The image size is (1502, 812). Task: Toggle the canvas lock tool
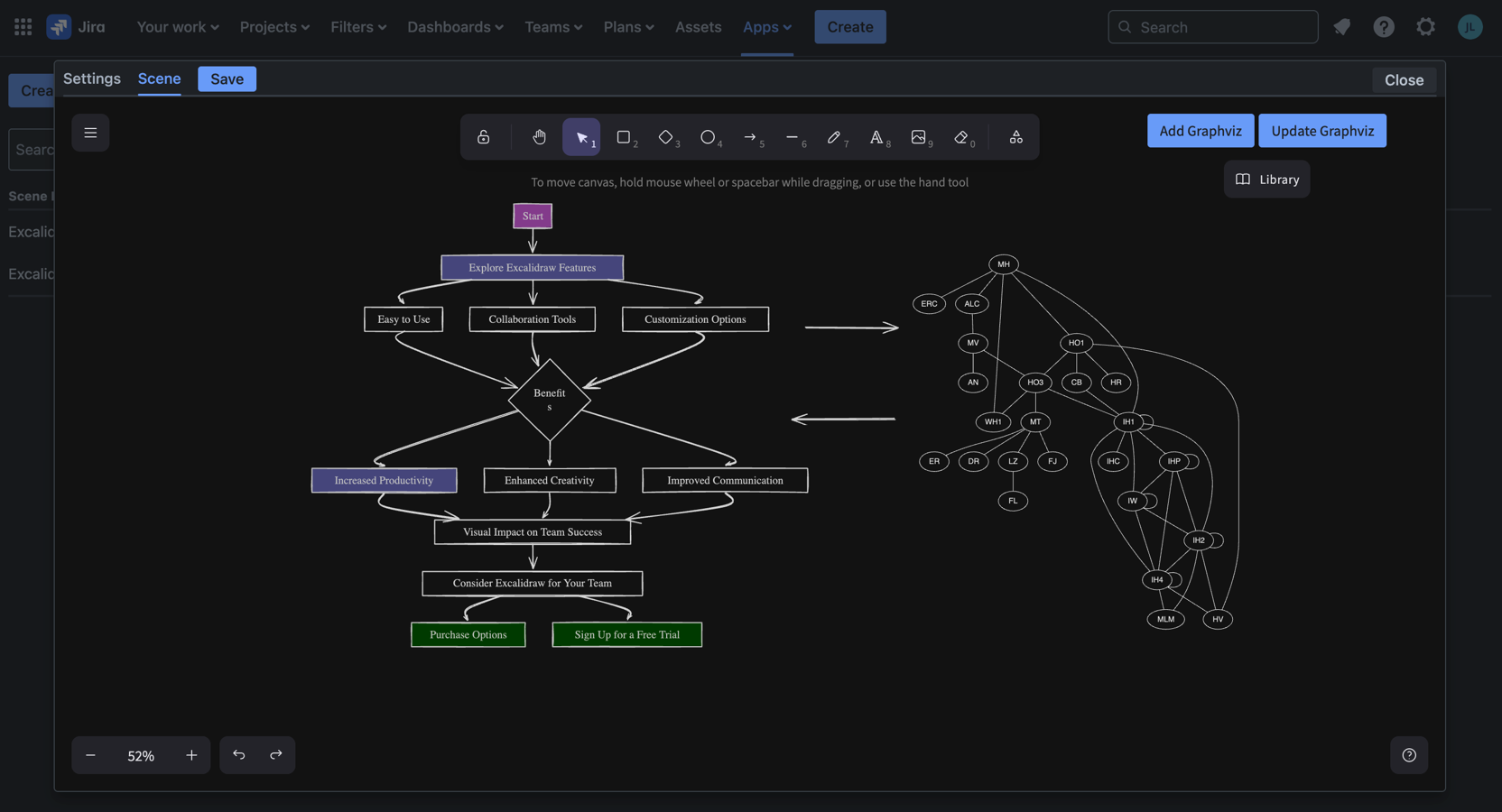pos(484,137)
